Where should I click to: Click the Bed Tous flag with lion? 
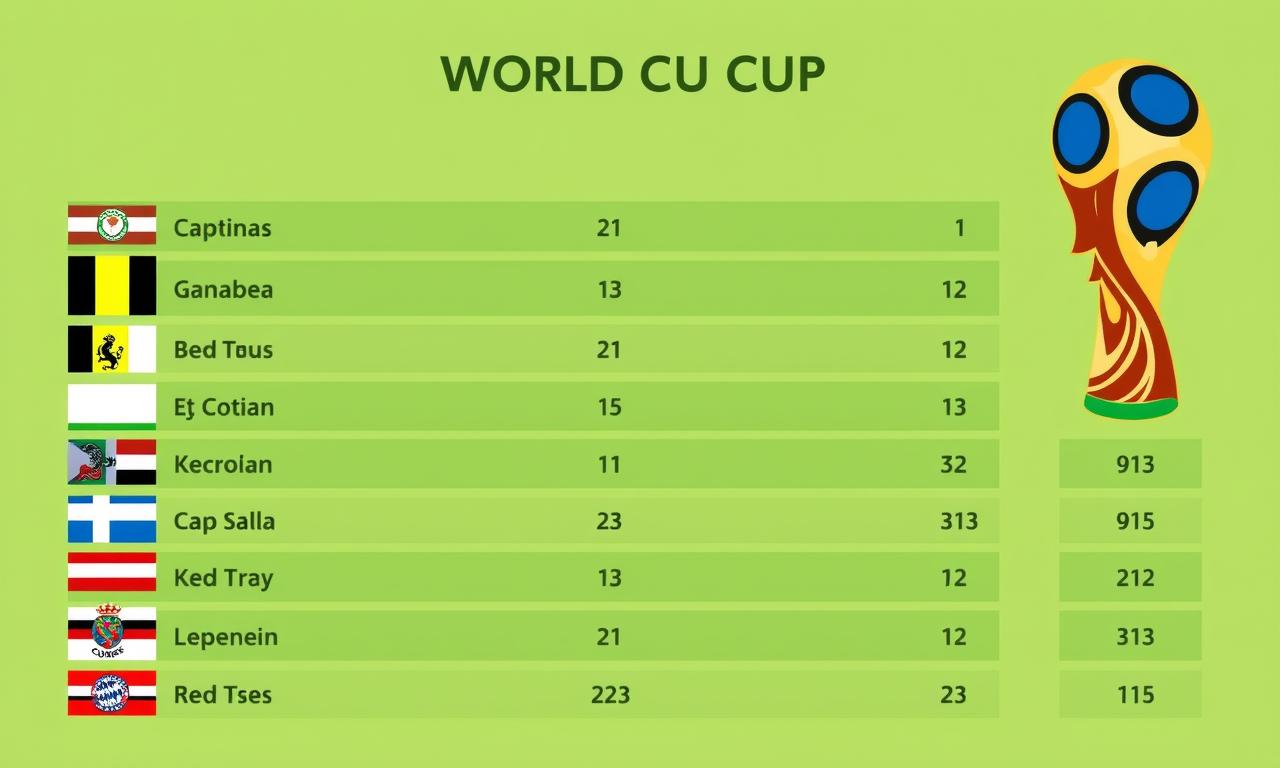[x=112, y=349]
